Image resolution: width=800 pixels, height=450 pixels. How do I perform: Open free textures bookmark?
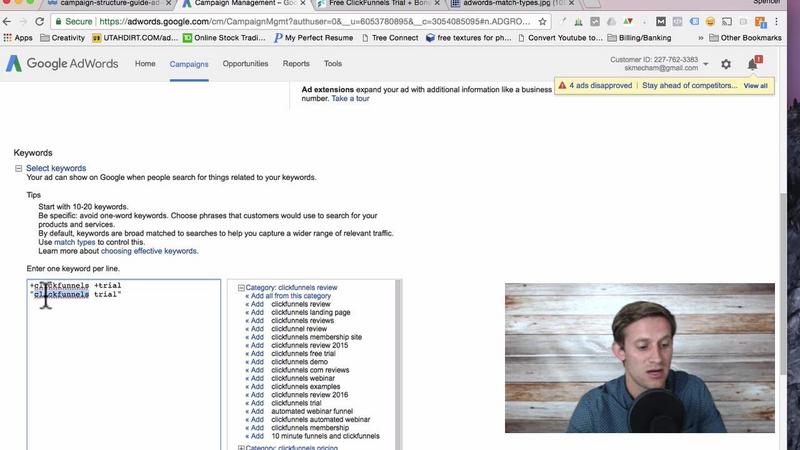point(468,38)
